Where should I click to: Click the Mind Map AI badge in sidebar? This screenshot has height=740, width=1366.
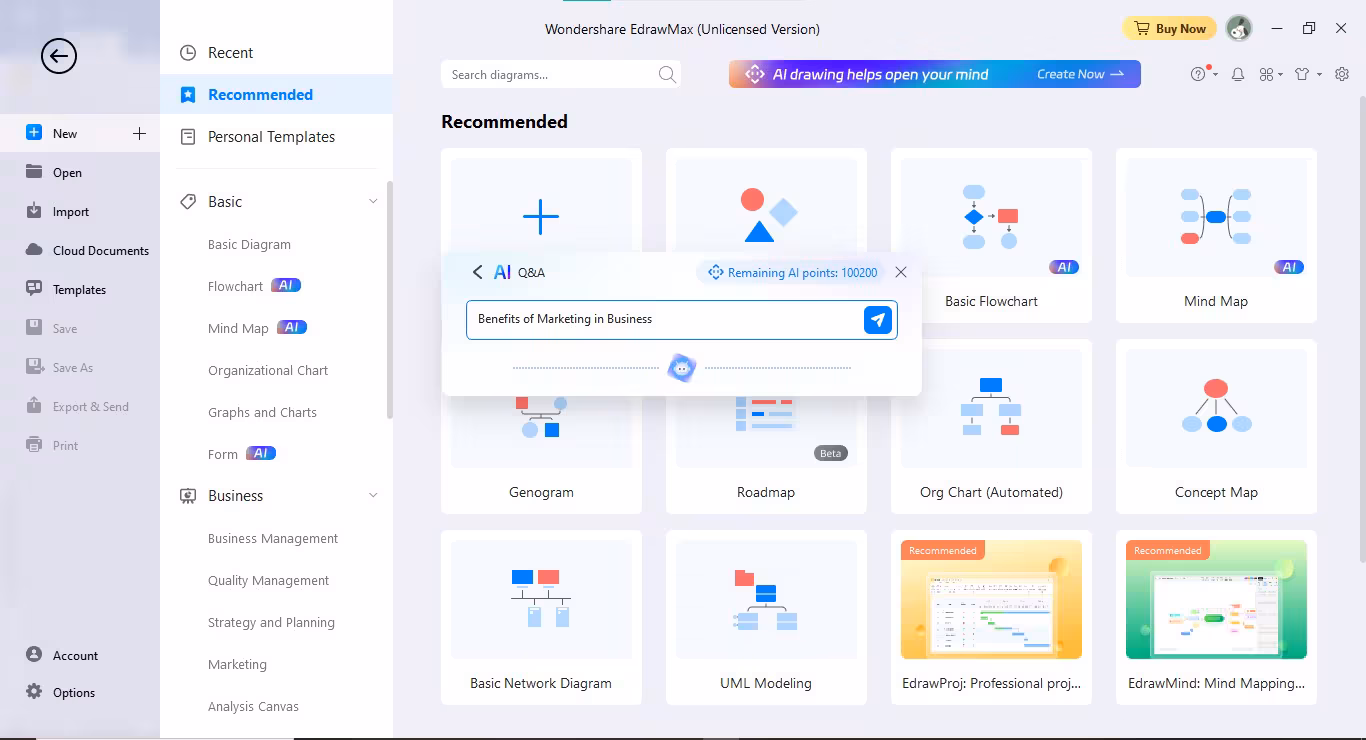(x=292, y=327)
